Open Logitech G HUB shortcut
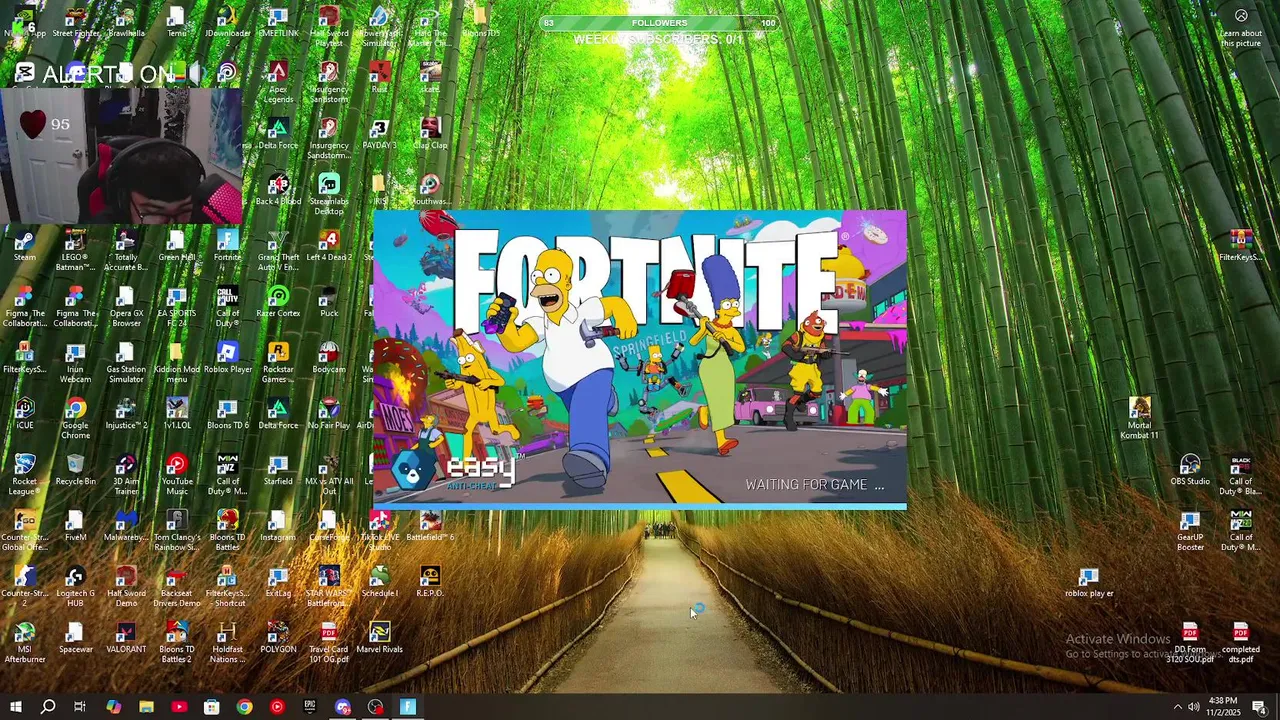Viewport: 1280px width, 720px height. 75,587
